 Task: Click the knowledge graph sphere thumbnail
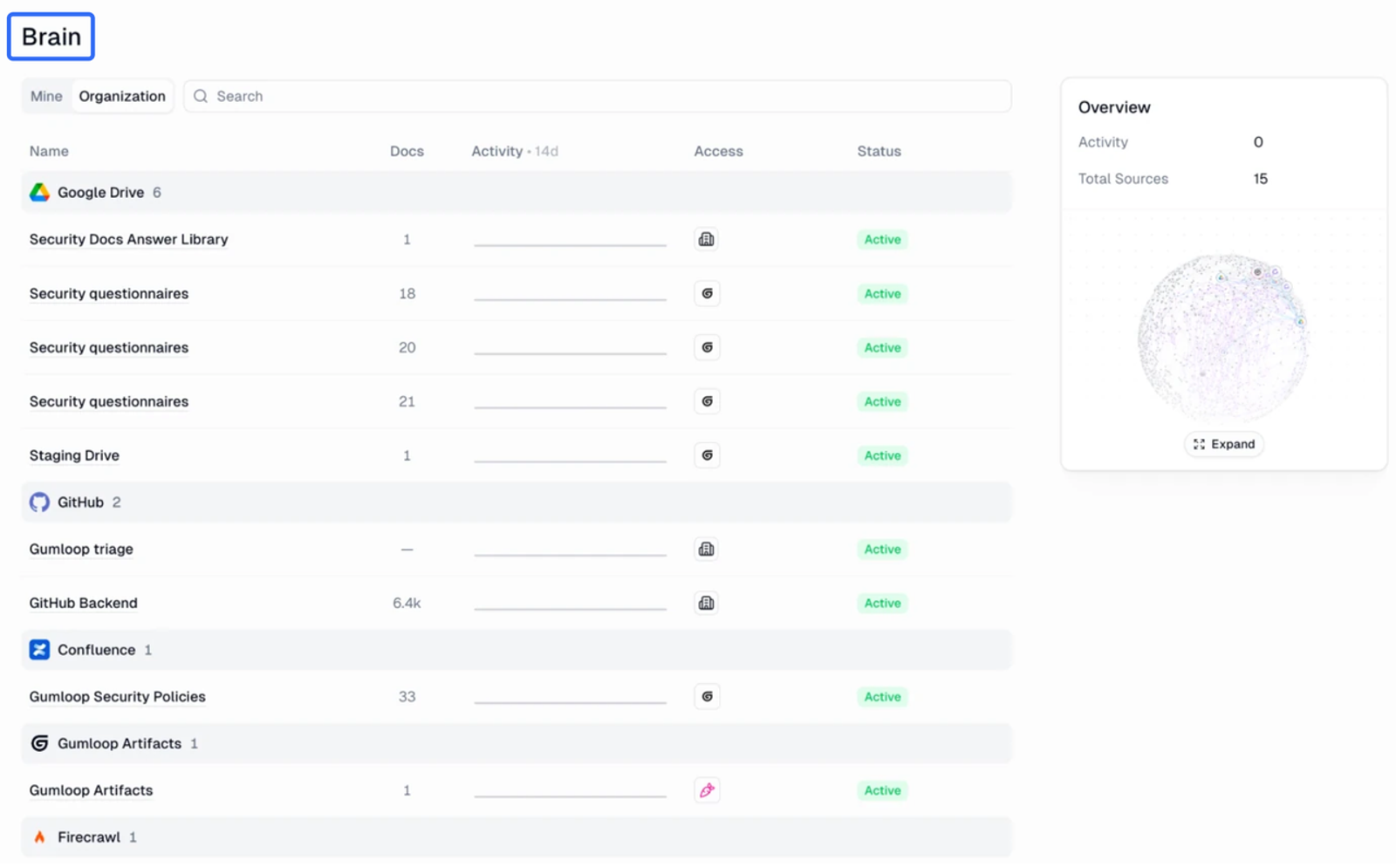tap(1223, 338)
